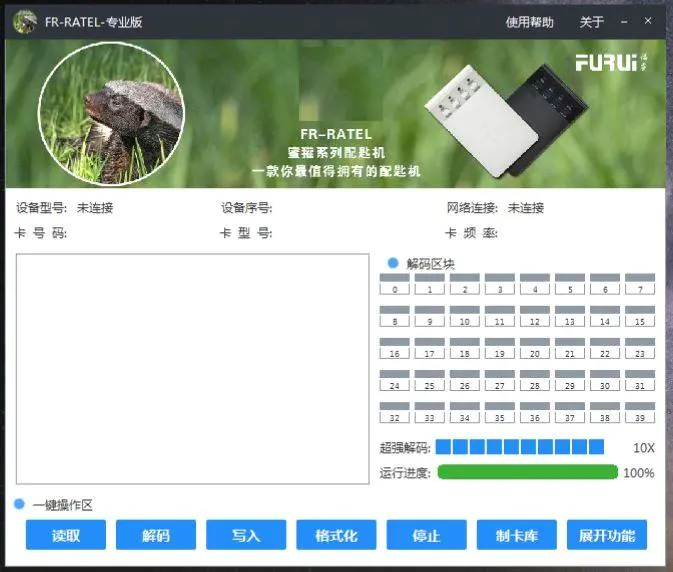Select decode block 36
The height and width of the screenshot is (572, 673).
tap(535, 413)
